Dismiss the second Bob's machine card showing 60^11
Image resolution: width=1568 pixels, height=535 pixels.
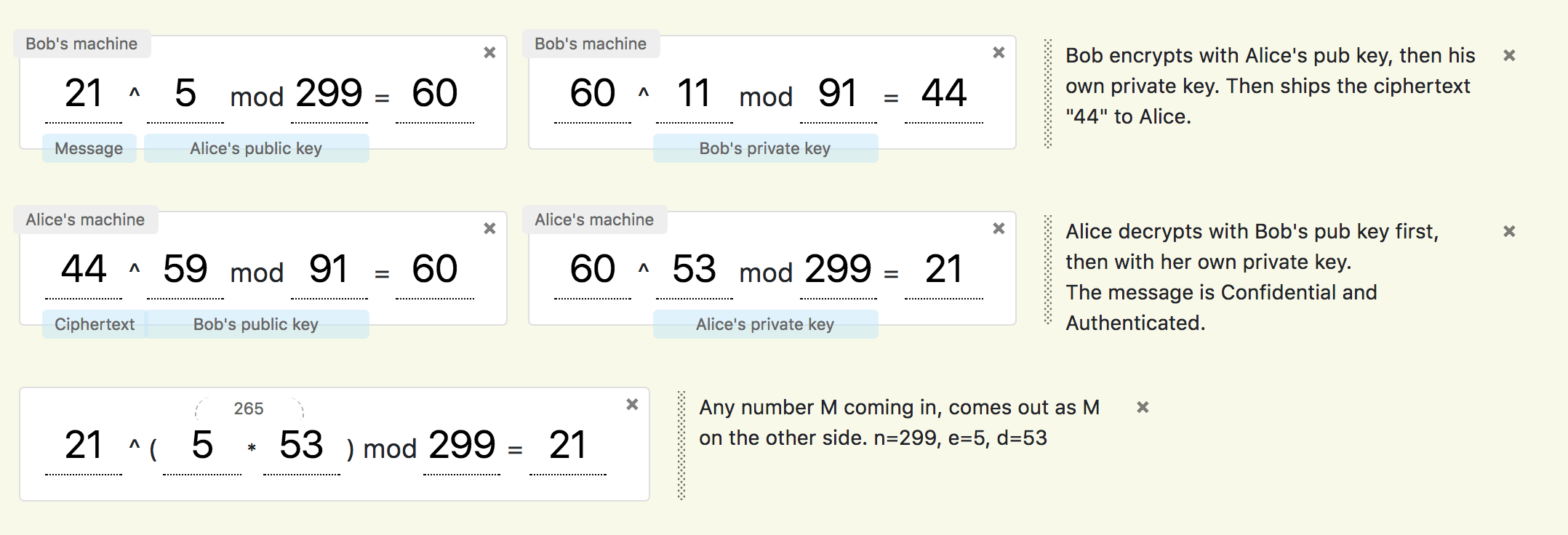[998, 52]
